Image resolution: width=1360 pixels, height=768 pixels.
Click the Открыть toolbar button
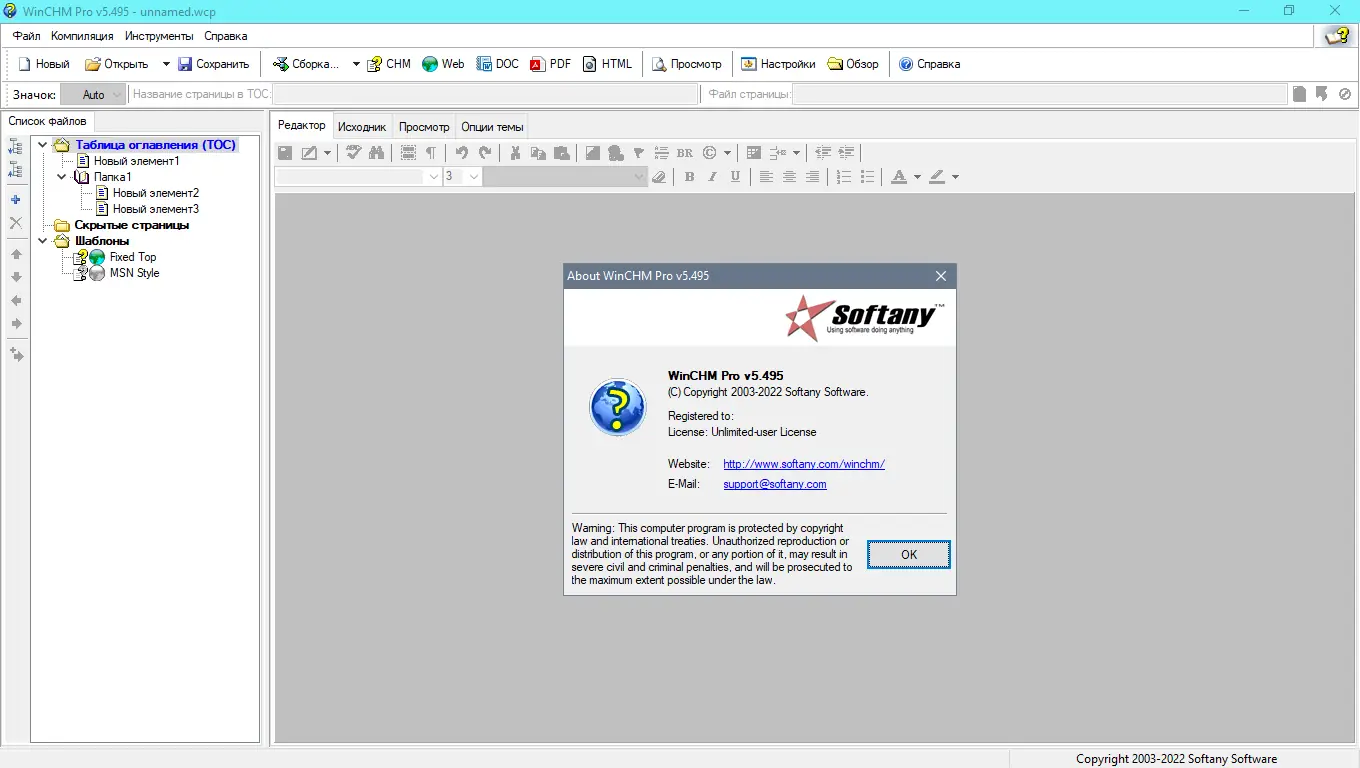tap(117, 64)
